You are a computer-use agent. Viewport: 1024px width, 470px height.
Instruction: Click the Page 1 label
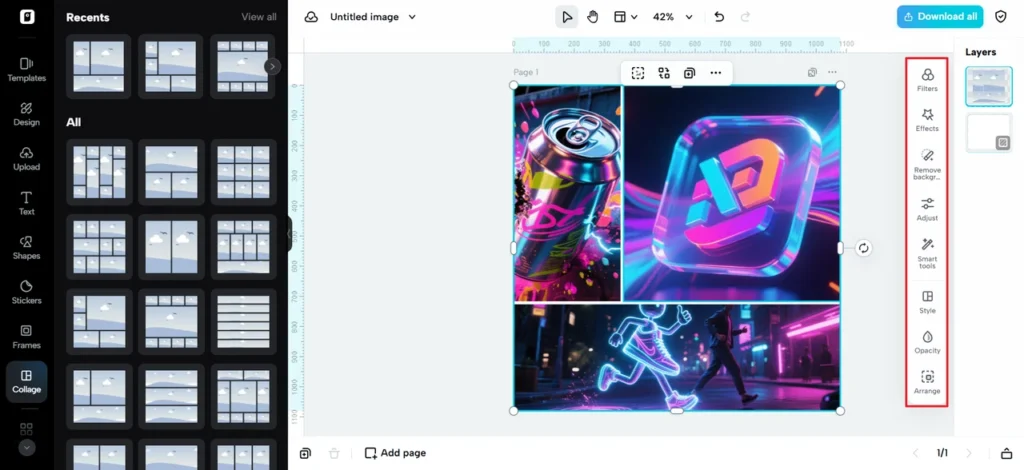click(x=526, y=72)
